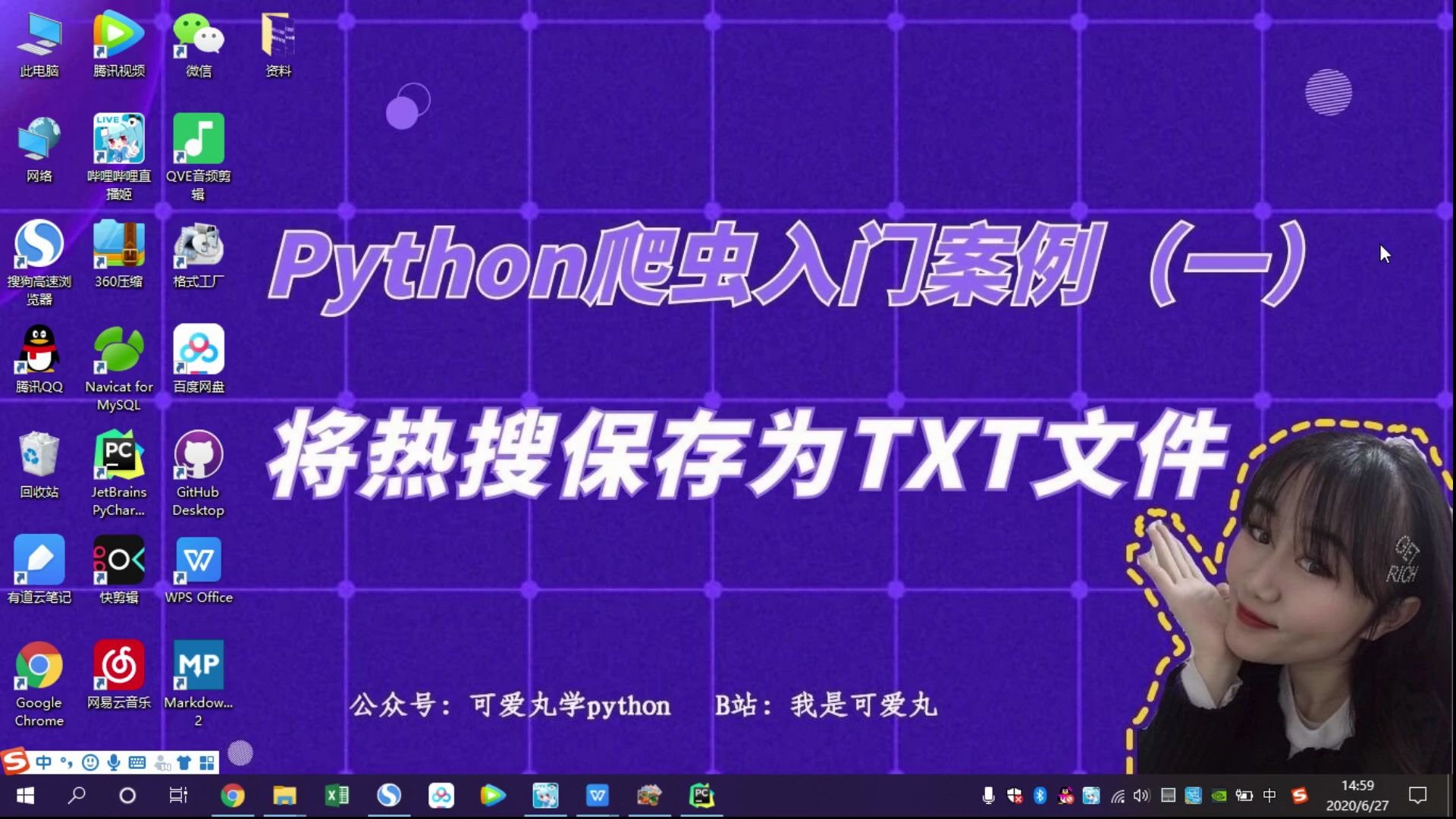
Task: Open the Action Center notifications
Action: point(1417,796)
